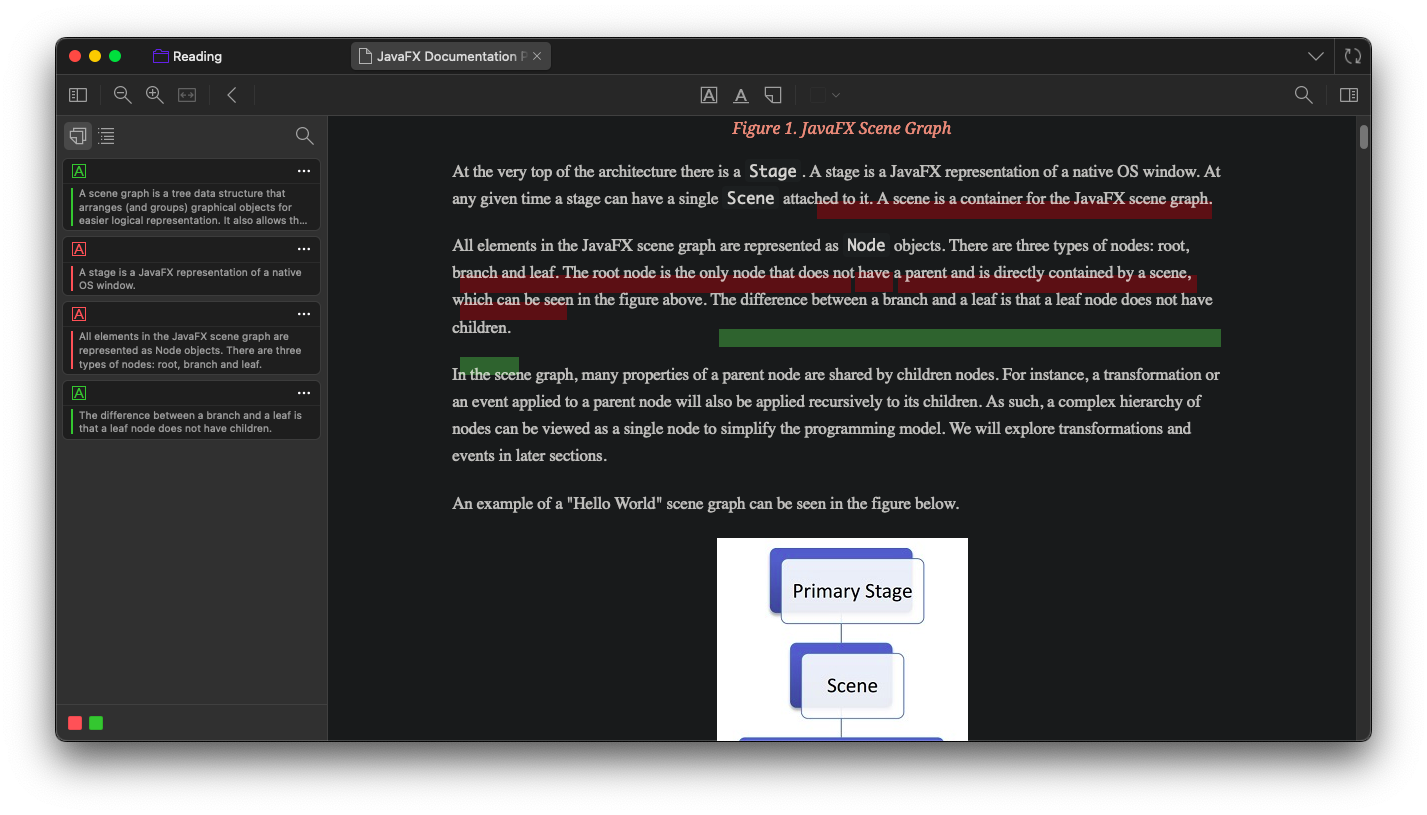The height and width of the screenshot is (815, 1427).
Task: Show the annotations list in sidebar
Action: pyautogui.click(x=78, y=136)
